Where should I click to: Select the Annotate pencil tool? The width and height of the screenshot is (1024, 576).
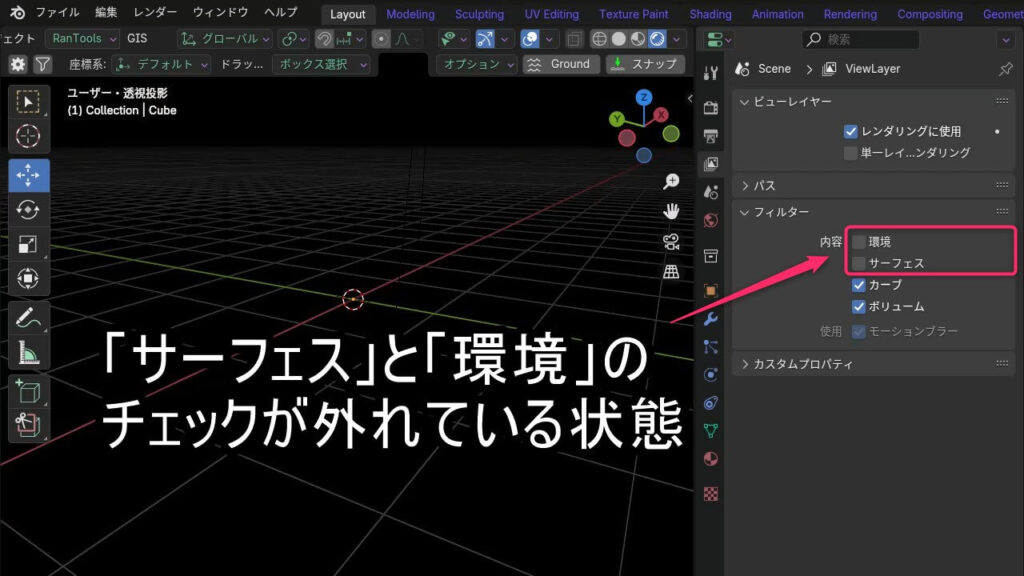click(x=28, y=319)
